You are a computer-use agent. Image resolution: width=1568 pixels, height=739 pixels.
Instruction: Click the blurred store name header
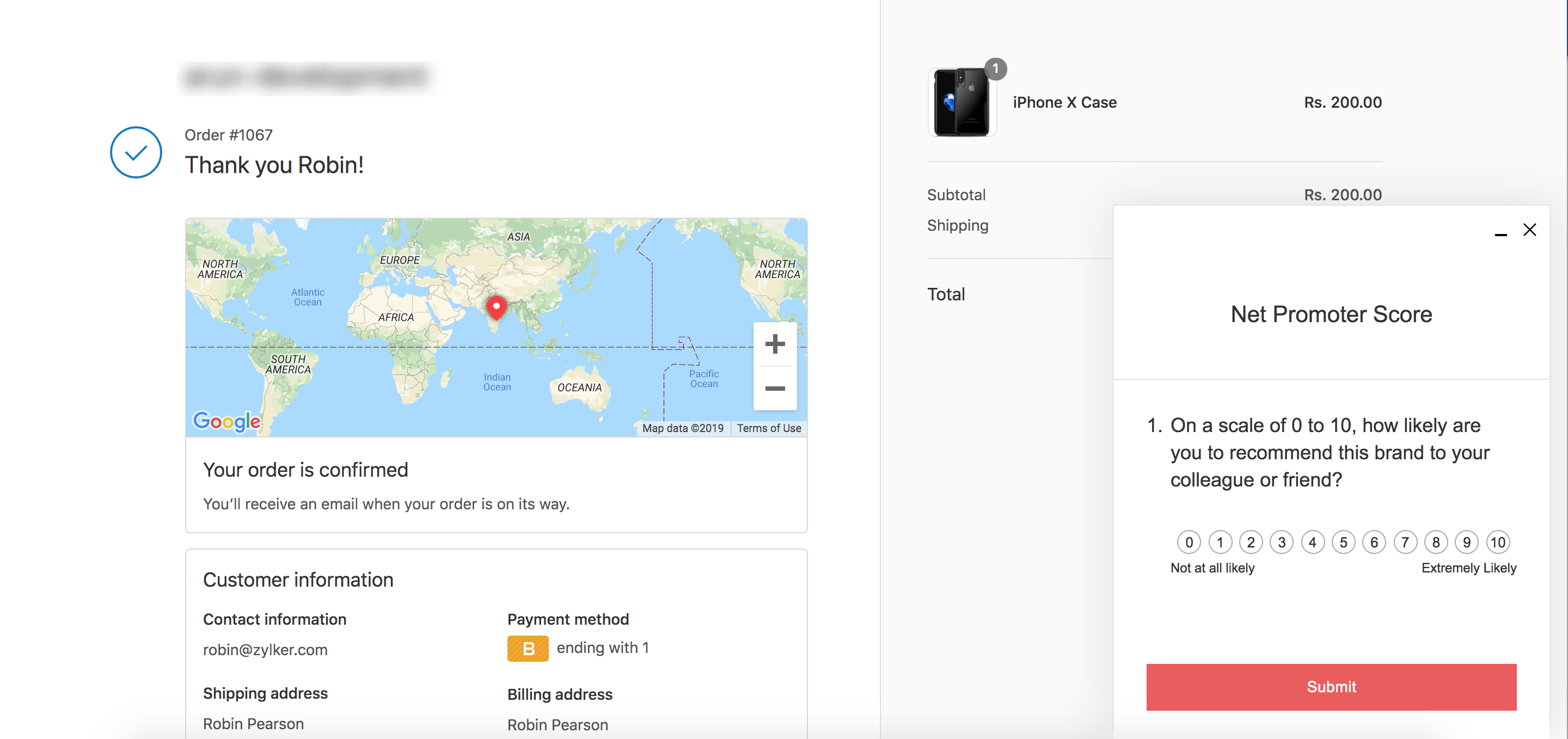click(x=306, y=78)
